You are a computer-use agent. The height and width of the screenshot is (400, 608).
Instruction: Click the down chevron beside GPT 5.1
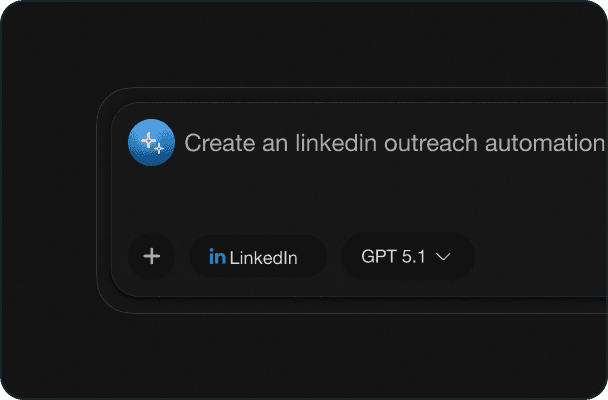coord(443,257)
